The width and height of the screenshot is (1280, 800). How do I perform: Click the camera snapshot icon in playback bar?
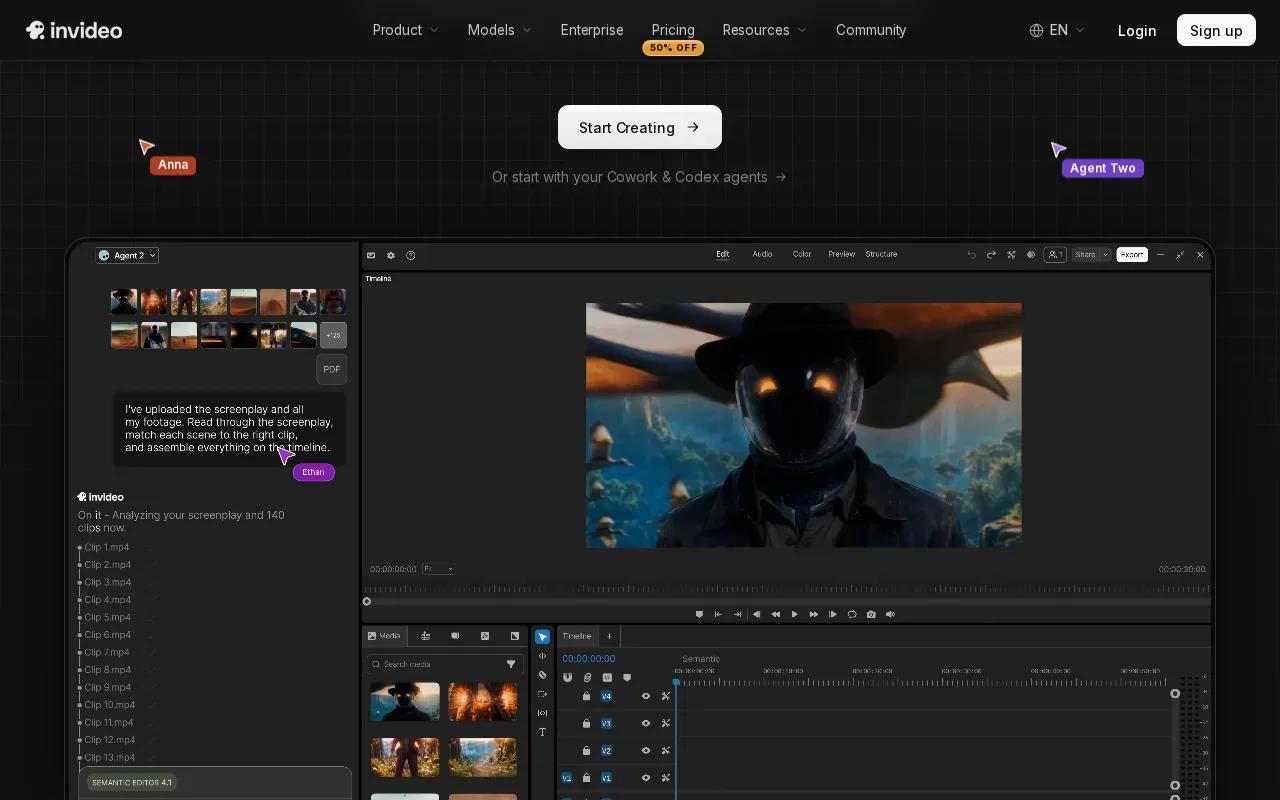(x=871, y=614)
